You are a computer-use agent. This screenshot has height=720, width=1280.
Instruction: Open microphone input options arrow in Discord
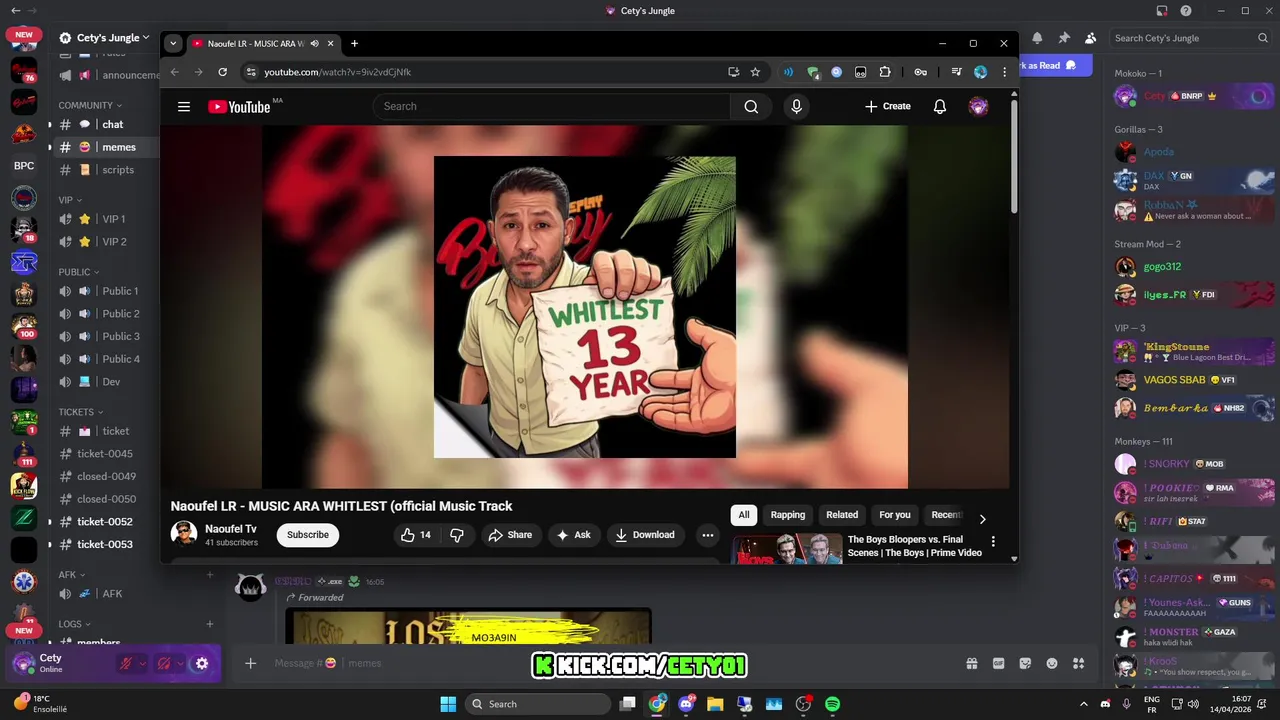pos(142,663)
